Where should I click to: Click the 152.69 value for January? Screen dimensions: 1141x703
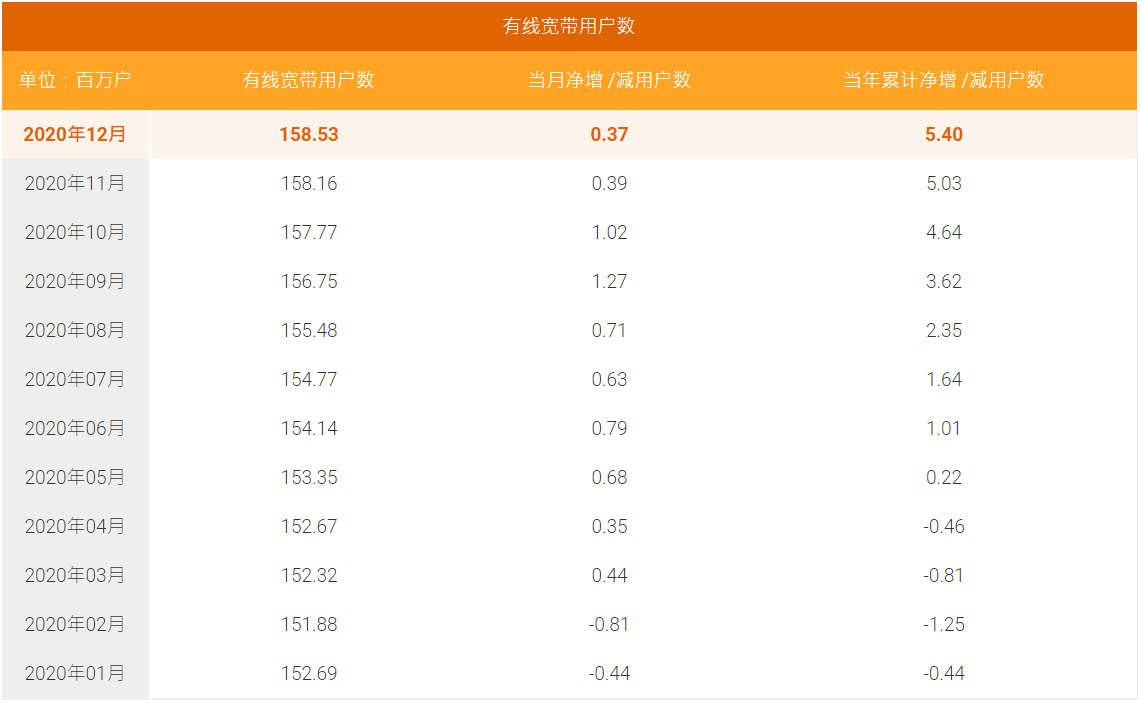coord(309,673)
